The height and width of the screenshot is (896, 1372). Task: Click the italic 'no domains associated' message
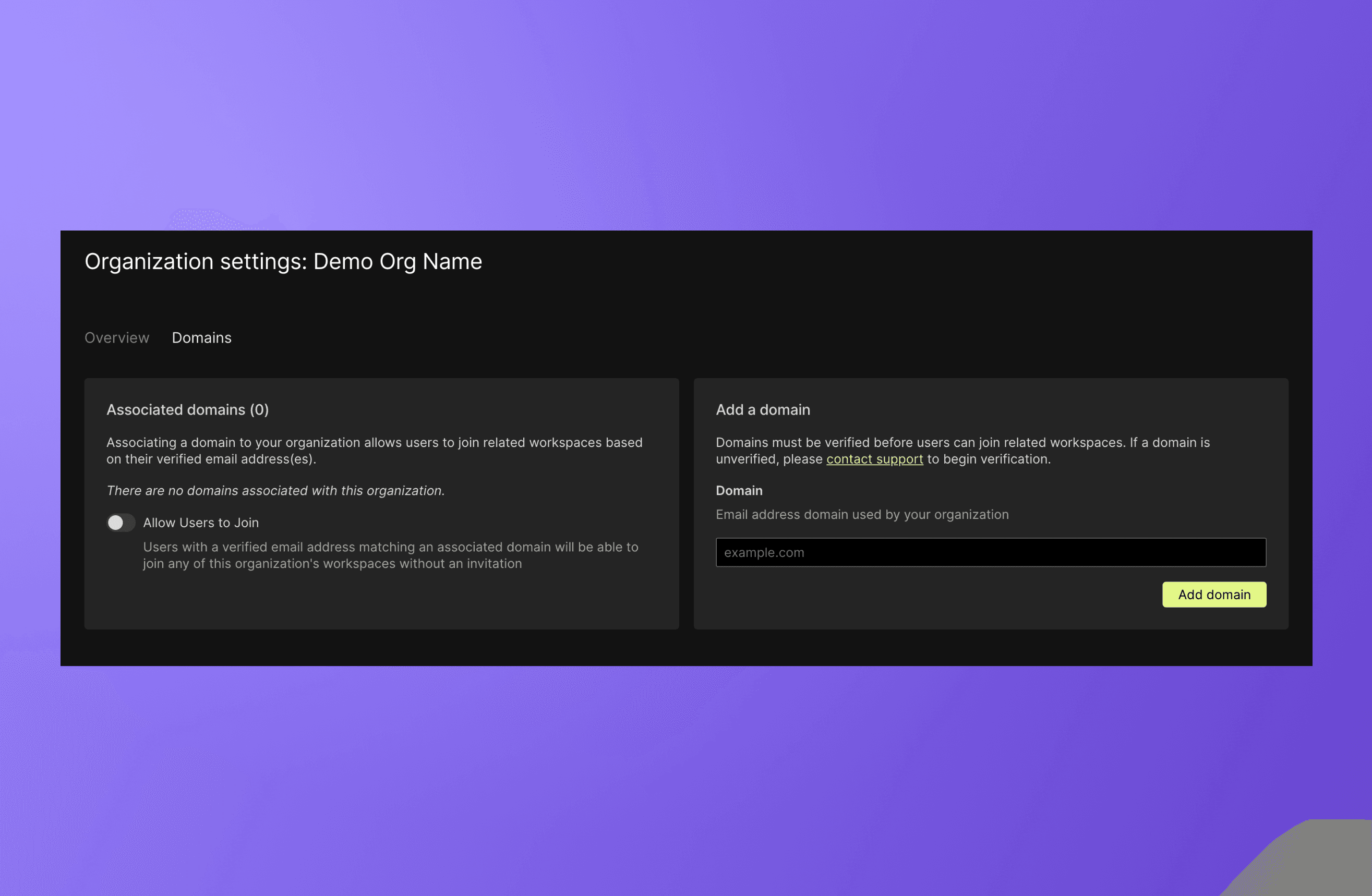tap(275, 490)
